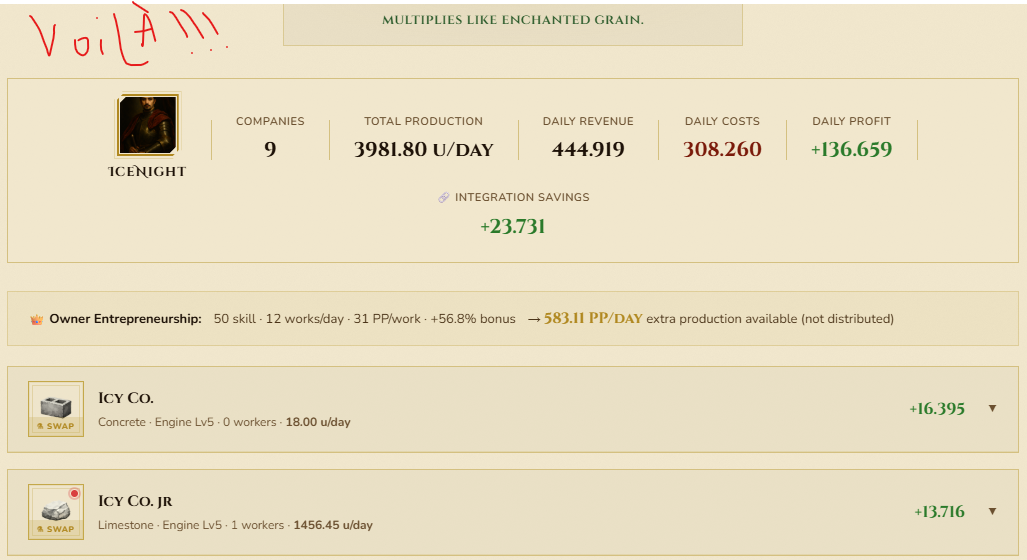Screen dimensions: 1027x560
Task: Click the Limestone Engine Lv5 details line
Action: 235,525
